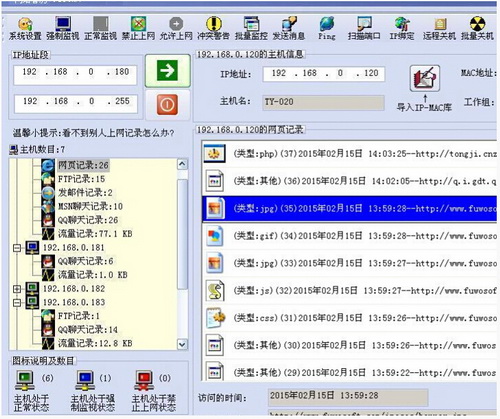Open the 扫描端口 port scanner

coord(364,28)
